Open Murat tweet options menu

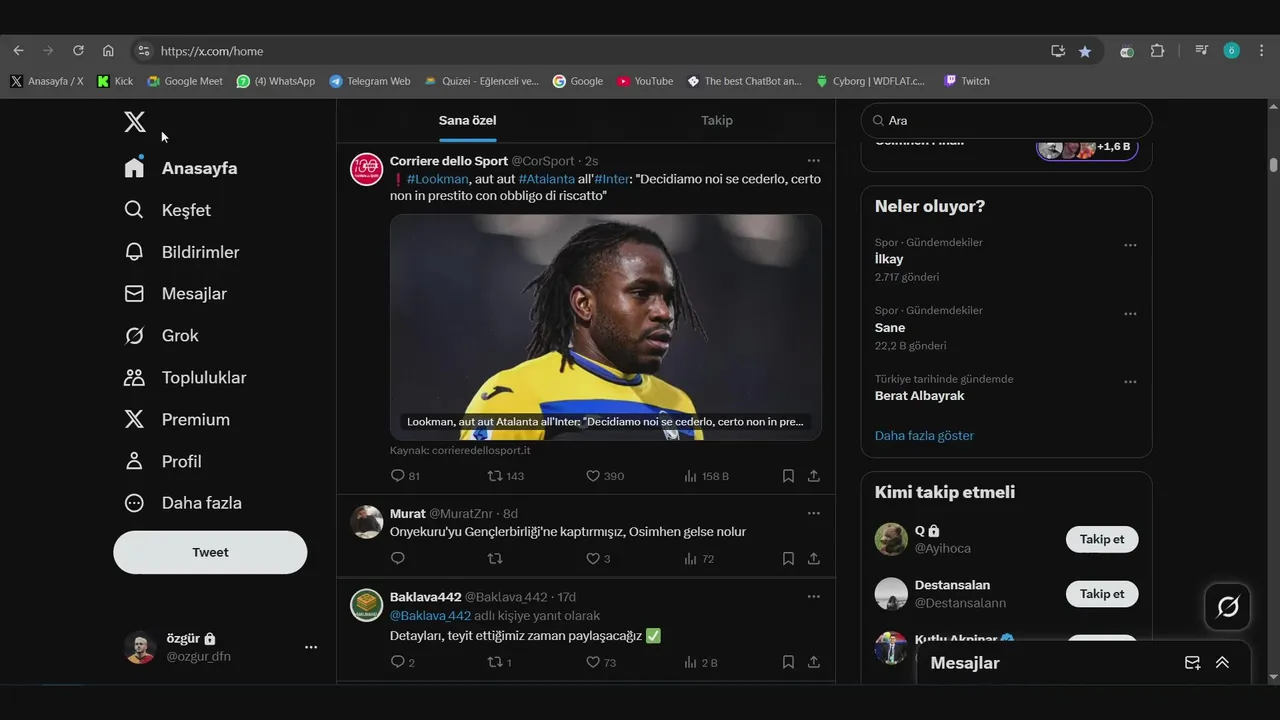pyautogui.click(x=814, y=514)
